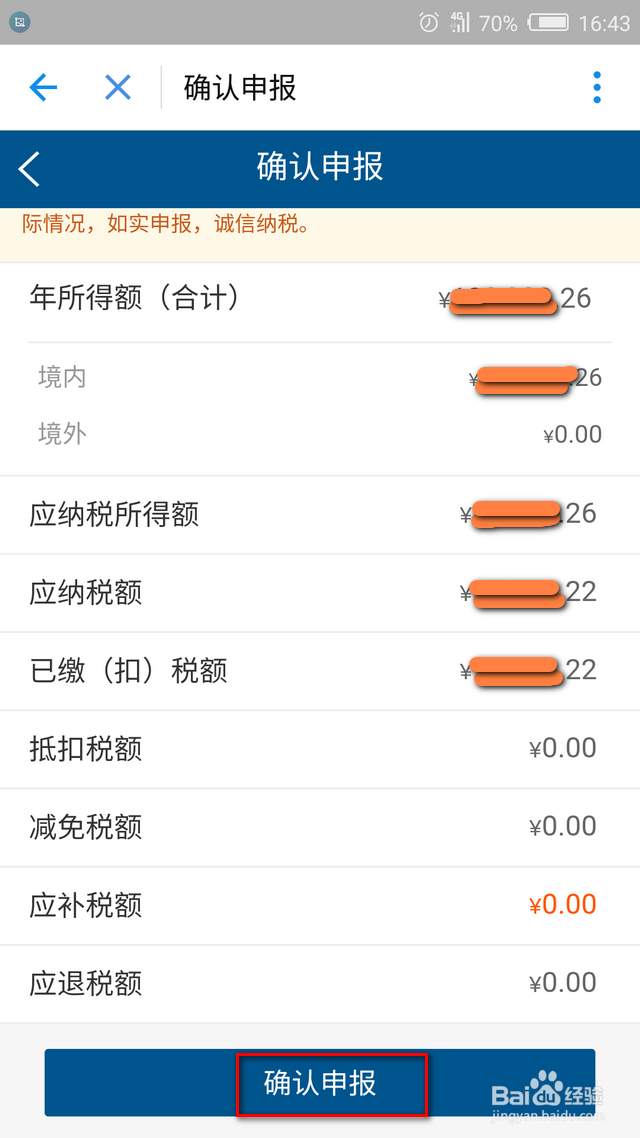Tap the 抵扣税额 row
The height and width of the screenshot is (1138, 640).
320,748
